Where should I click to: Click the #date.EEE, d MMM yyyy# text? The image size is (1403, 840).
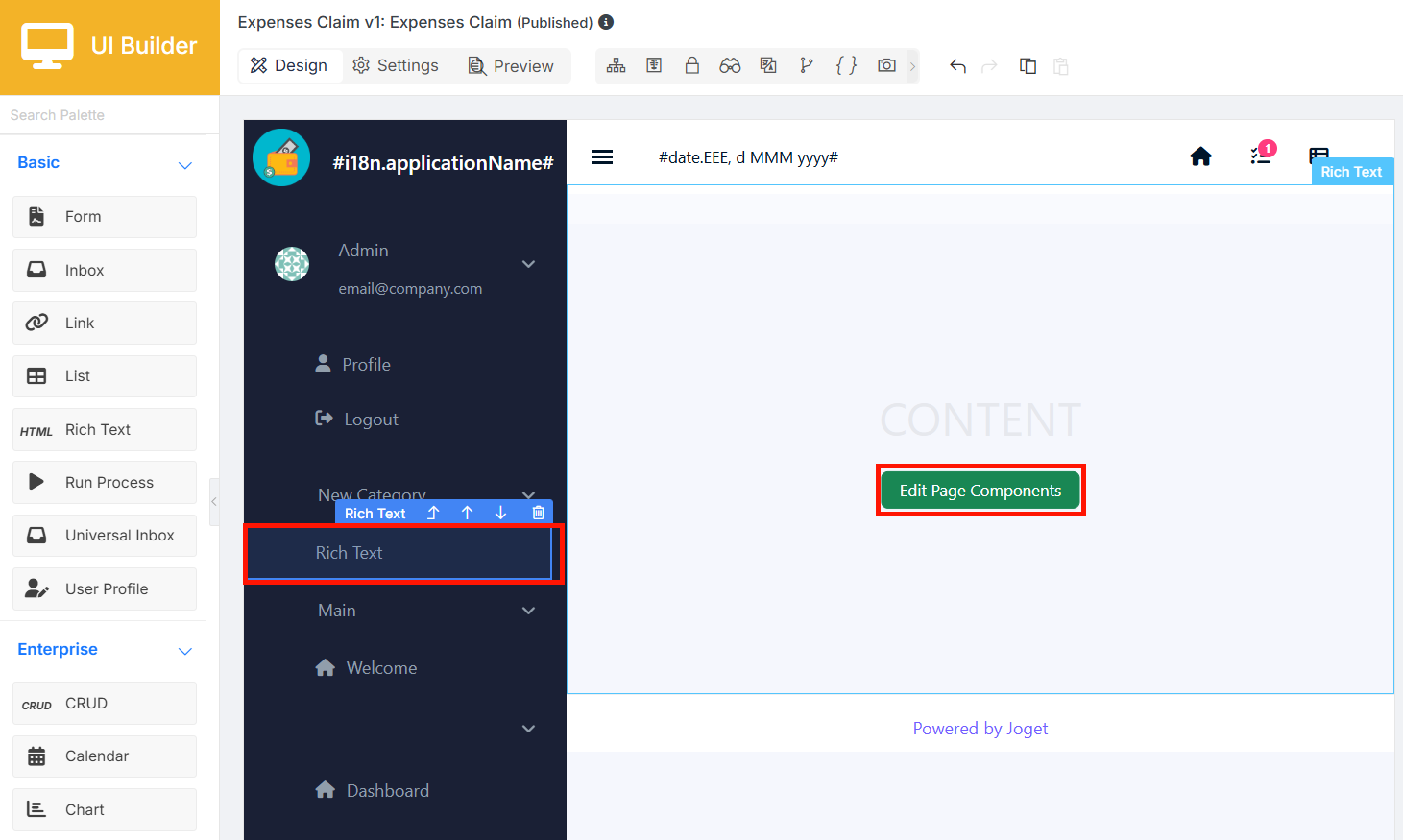[x=748, y=157]
